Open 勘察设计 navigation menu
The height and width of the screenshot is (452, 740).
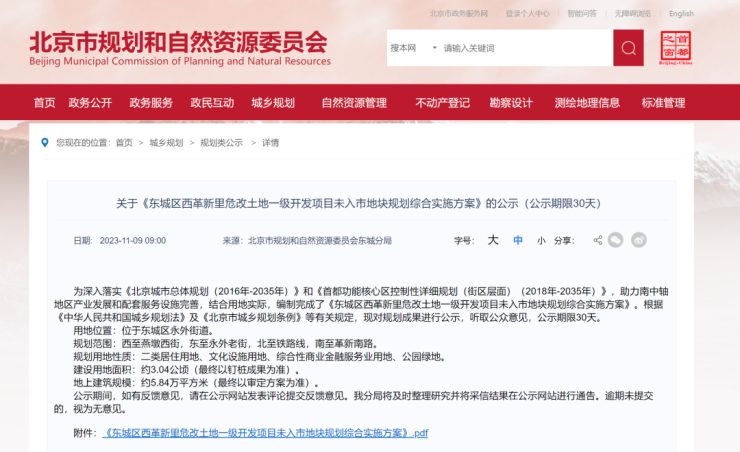(x=511, y=103)
